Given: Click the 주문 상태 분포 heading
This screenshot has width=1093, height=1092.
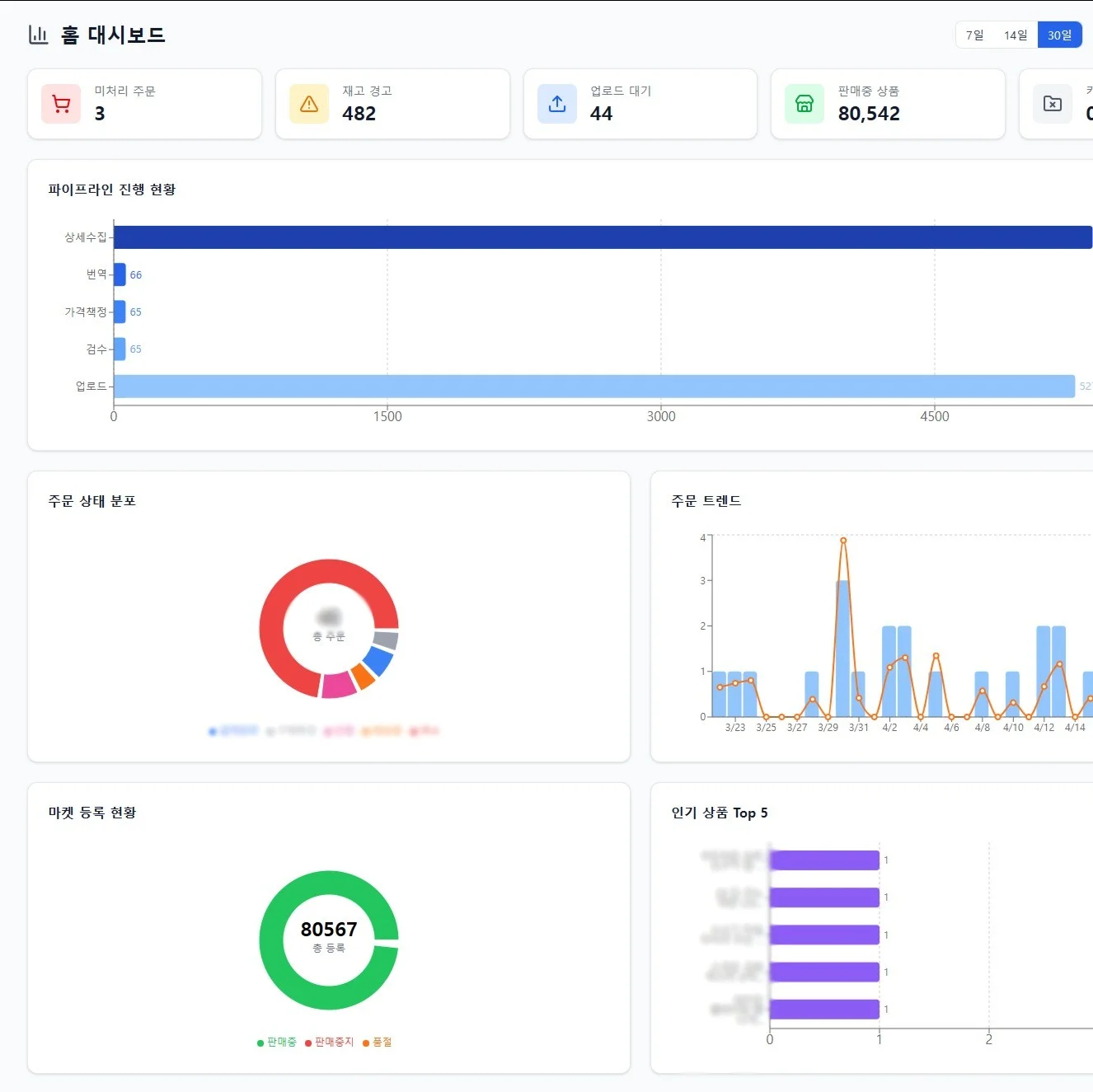Looking at the screenshot, I should [x=92, y=501].
